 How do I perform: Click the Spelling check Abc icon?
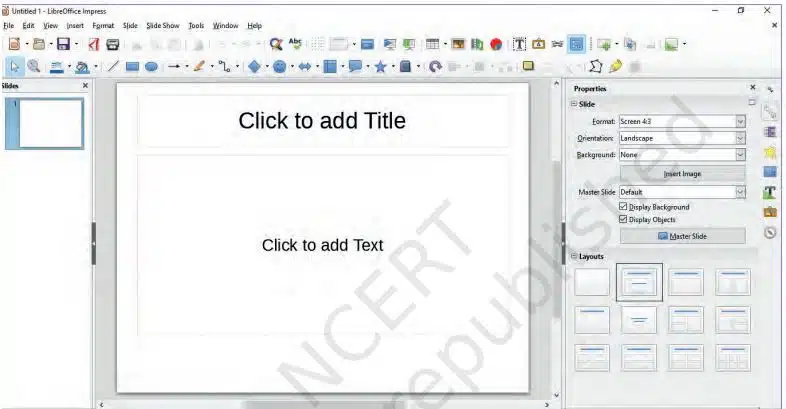point(295,44)
